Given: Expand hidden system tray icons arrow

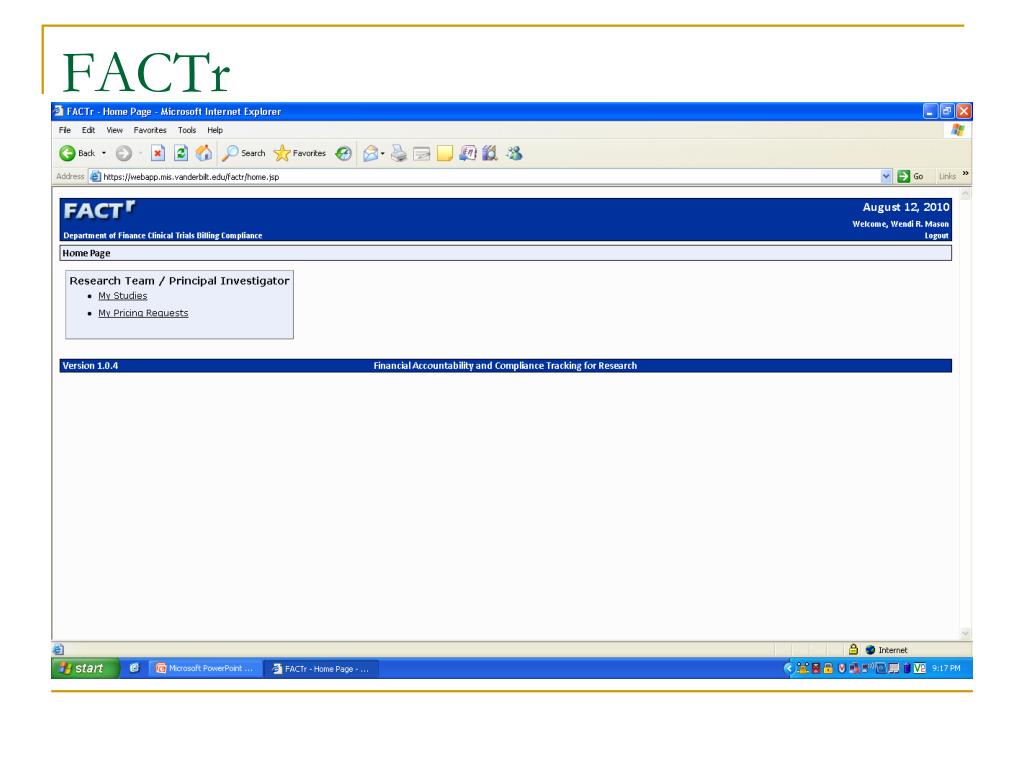Looking at the screenshot, I should (789, 668).
